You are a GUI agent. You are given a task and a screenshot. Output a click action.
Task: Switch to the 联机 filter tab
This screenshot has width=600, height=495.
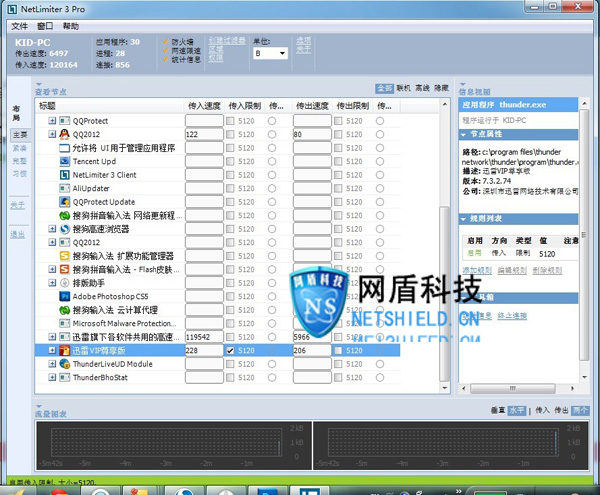(403, 88)
